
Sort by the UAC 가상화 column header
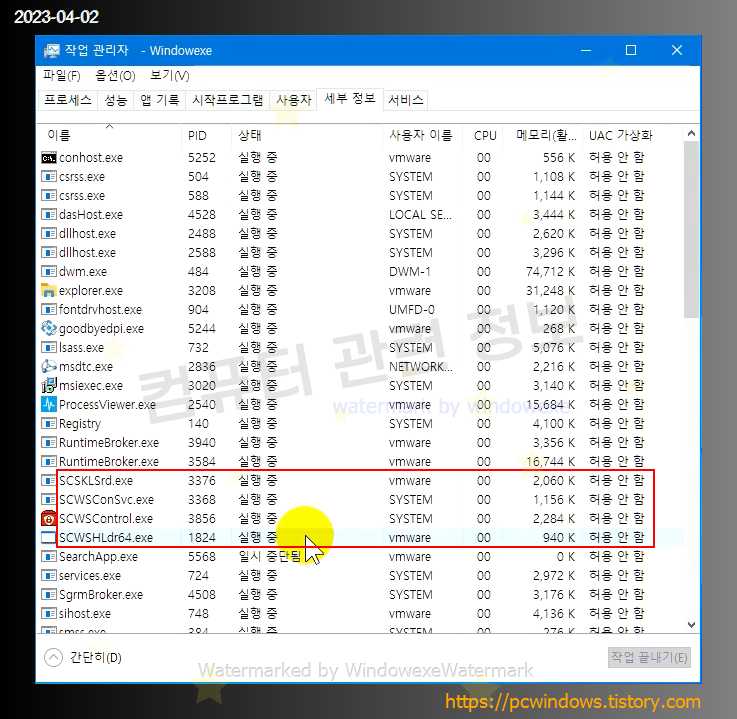click(x=632, y=136)
